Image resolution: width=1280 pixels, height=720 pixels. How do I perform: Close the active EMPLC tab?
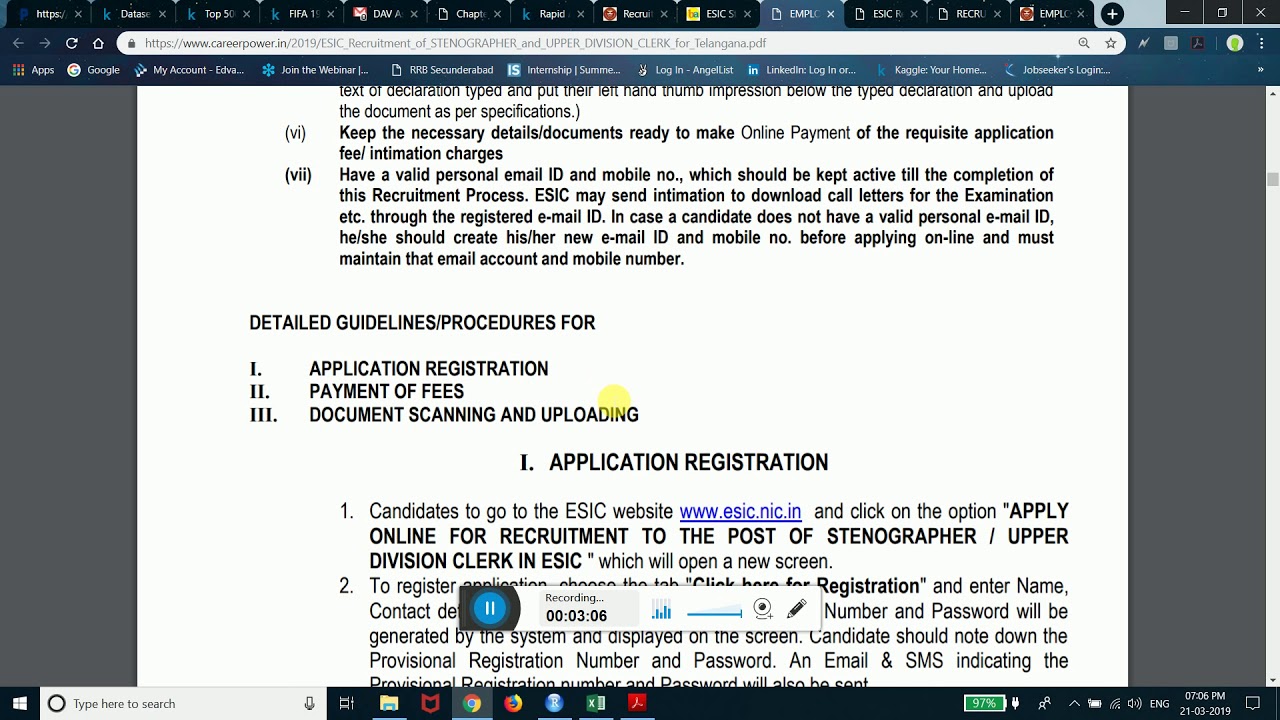point(830,14)
